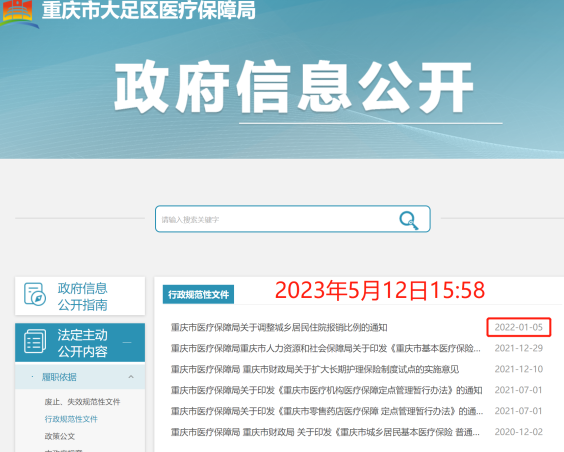The height and width of the screenshot is (452, 564).
Task: Click the 政府信息公开指南 document icon
Action: (35, 295)
